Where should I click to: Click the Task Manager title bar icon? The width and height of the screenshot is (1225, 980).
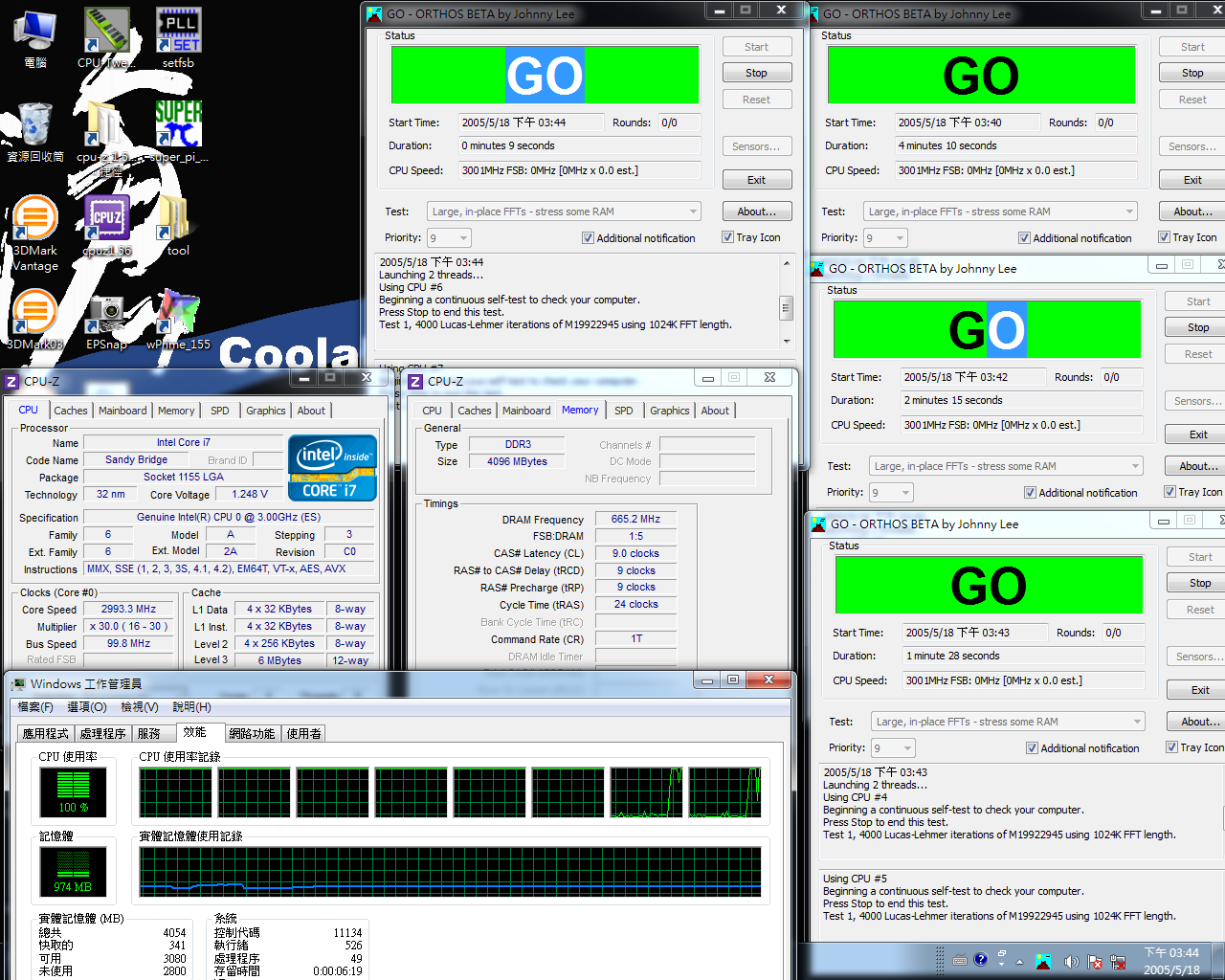click(x=17, y=683)
